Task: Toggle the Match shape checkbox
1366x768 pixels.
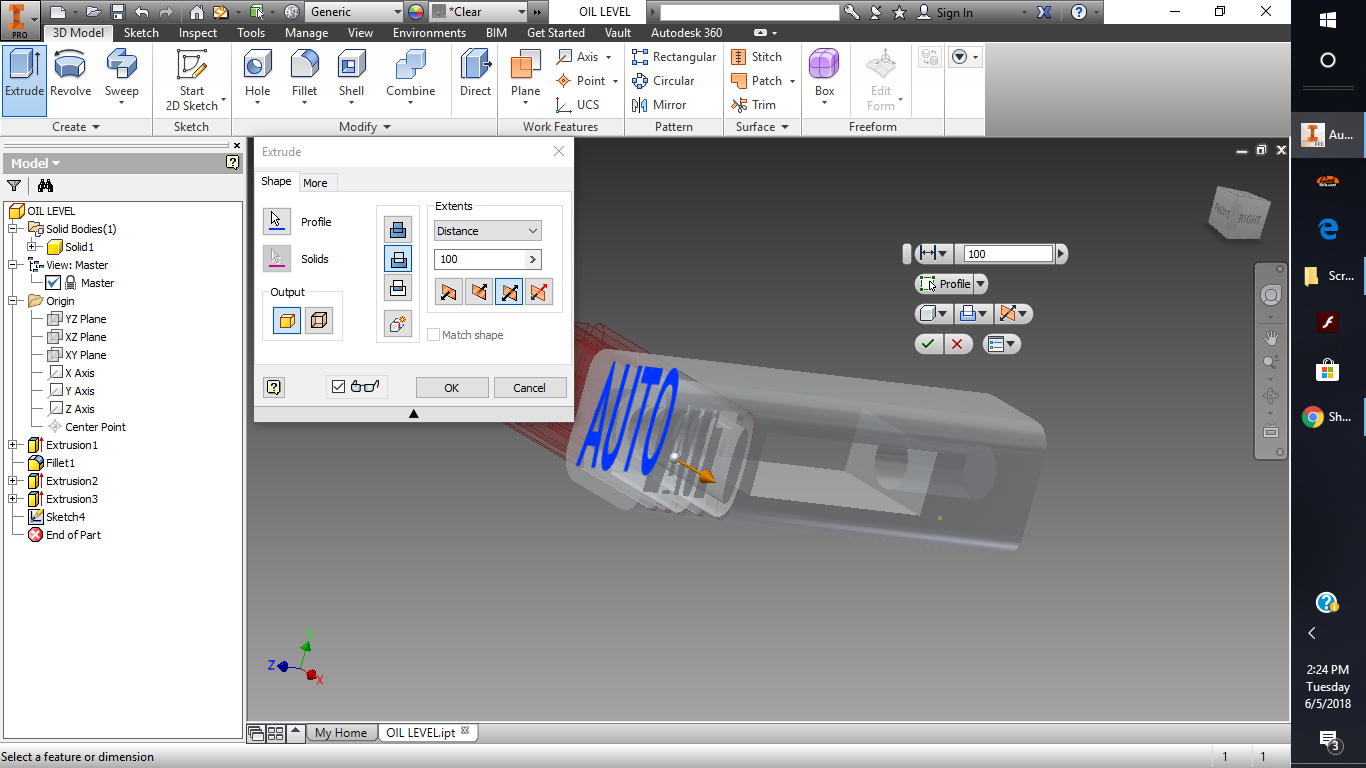Action: point(433,335)
